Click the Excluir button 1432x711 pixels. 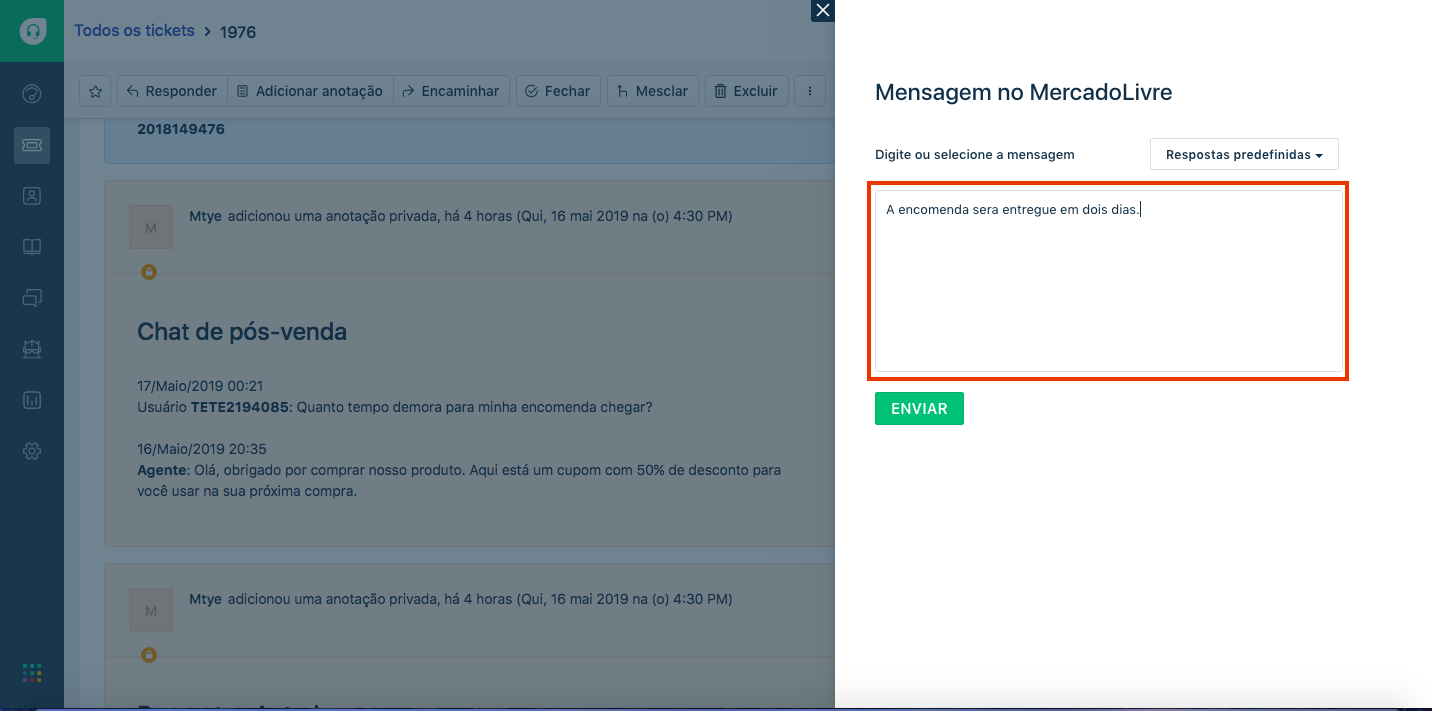coord(747,91)
